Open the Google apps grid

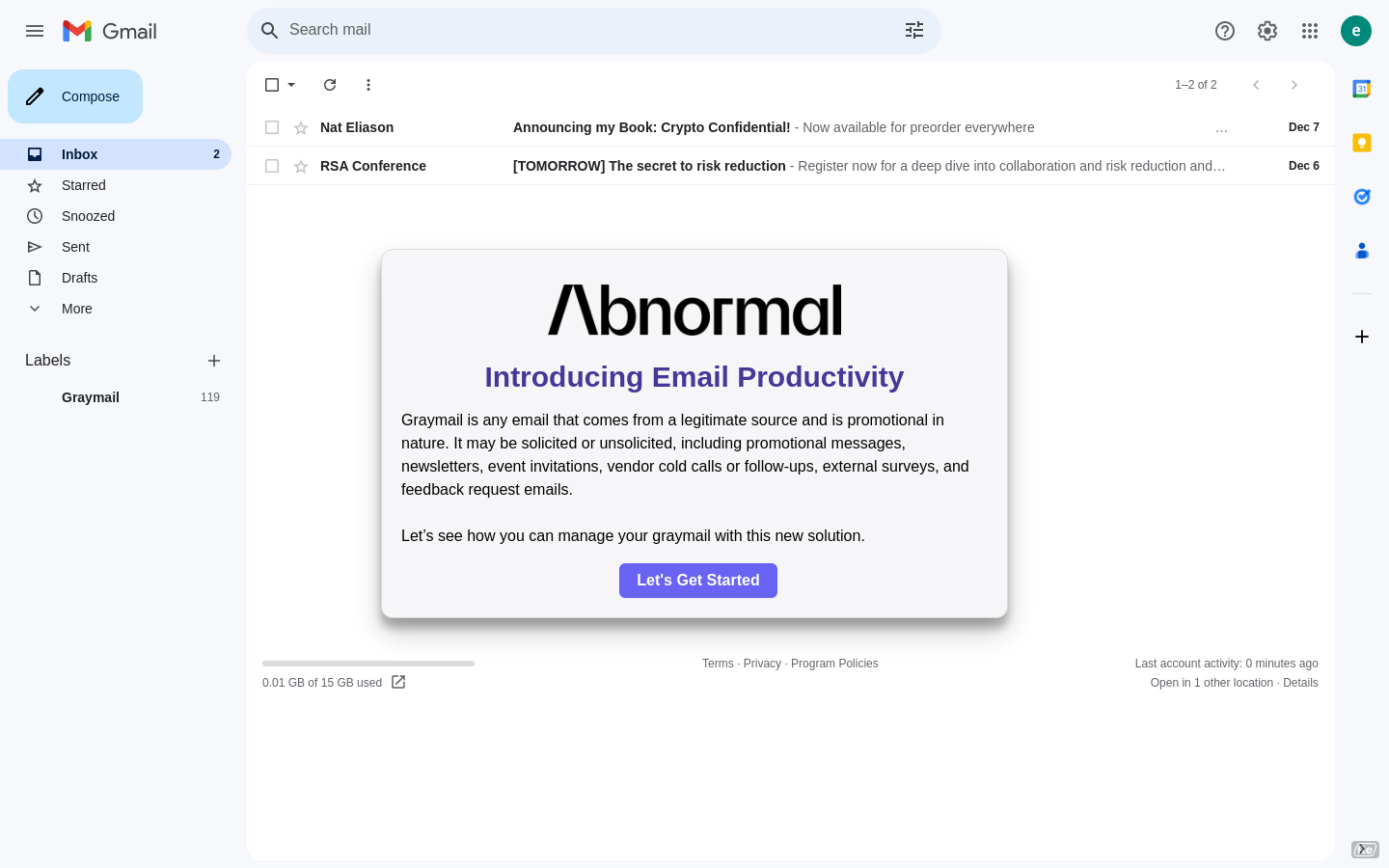pyautogui.click(x=1310, y=31)
